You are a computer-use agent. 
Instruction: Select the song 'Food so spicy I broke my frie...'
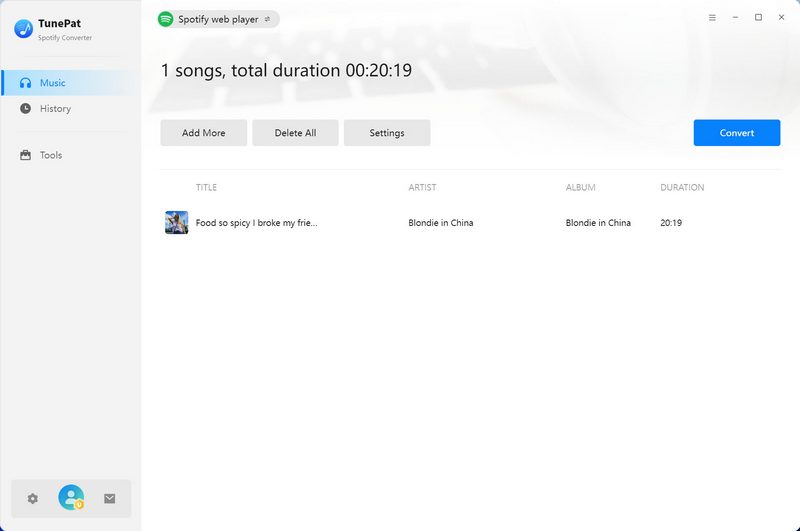click(256, 223)
